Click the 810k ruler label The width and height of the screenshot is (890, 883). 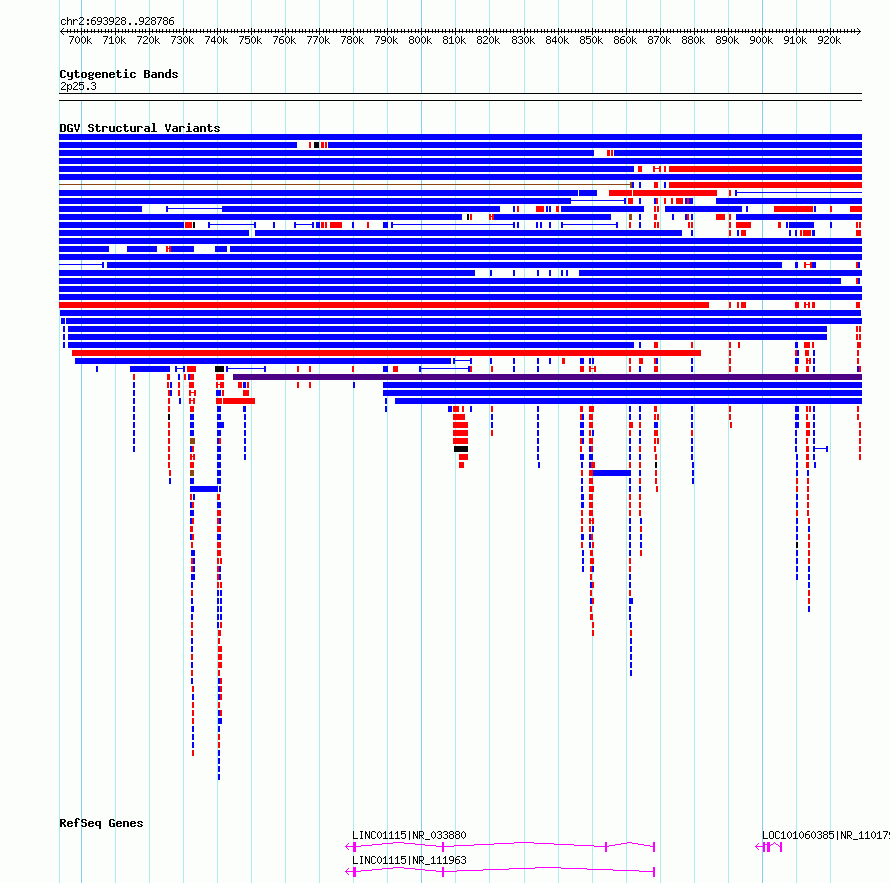coord(455,40)
